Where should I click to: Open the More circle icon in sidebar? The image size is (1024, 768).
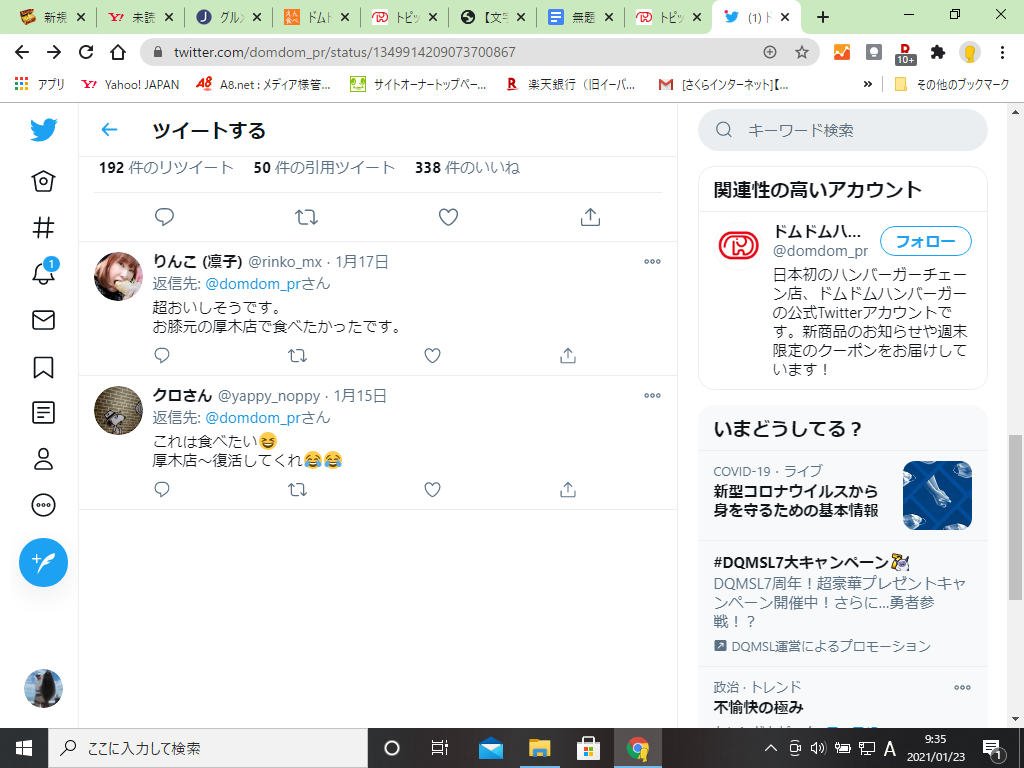click(x=44, y=505)
